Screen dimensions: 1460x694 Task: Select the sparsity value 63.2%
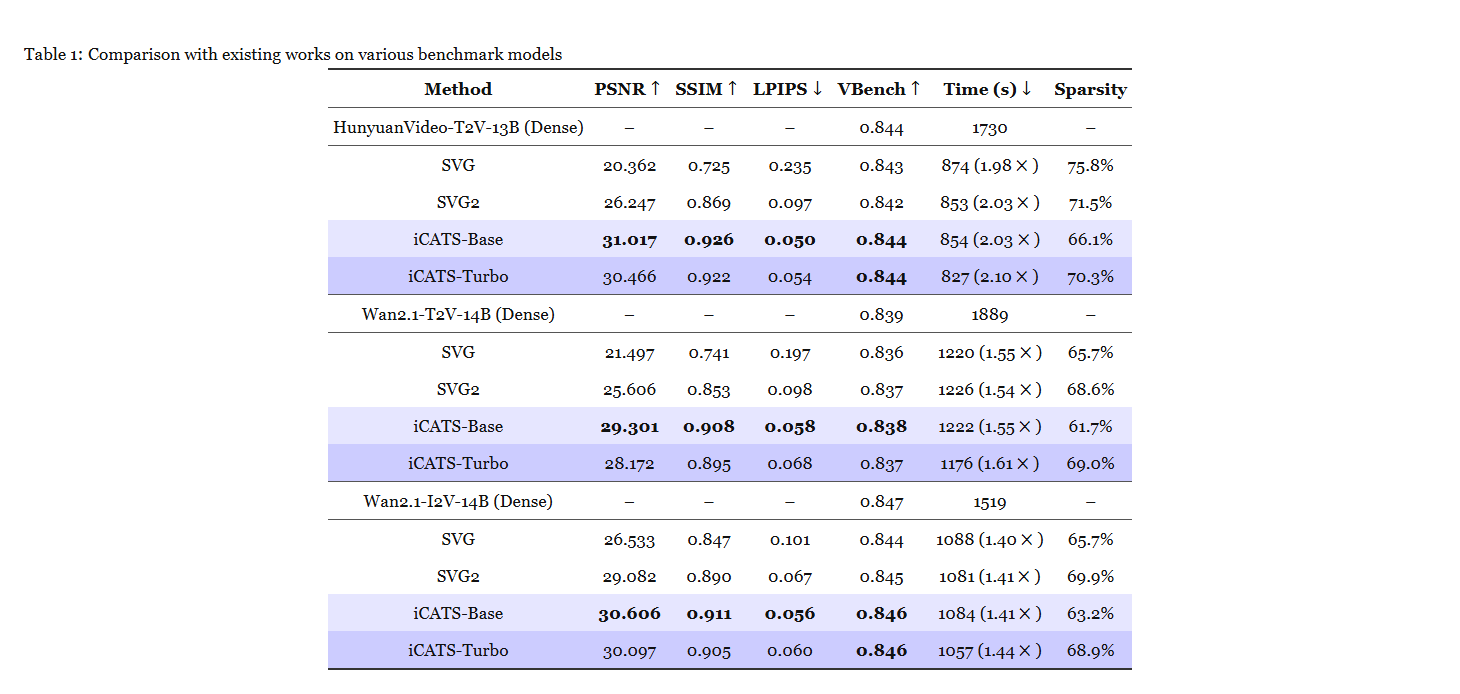point(1090,614)
